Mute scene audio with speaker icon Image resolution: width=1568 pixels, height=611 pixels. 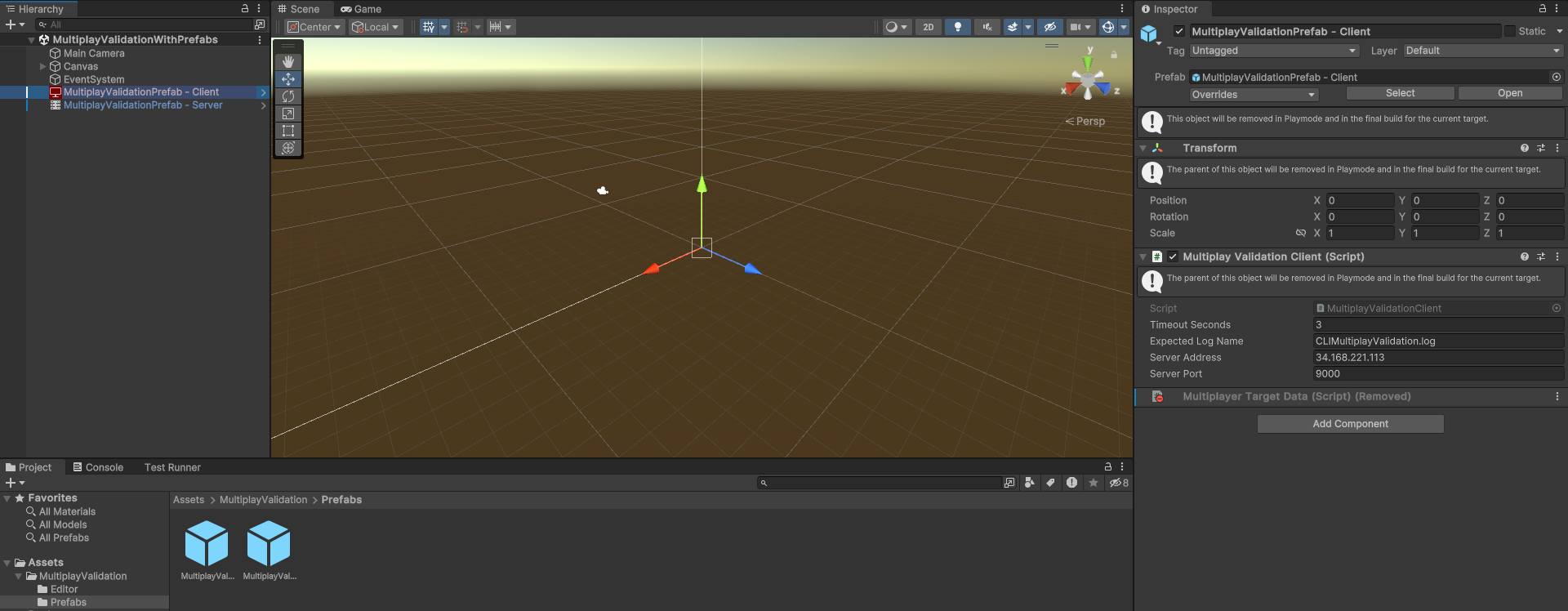point(987,27)
